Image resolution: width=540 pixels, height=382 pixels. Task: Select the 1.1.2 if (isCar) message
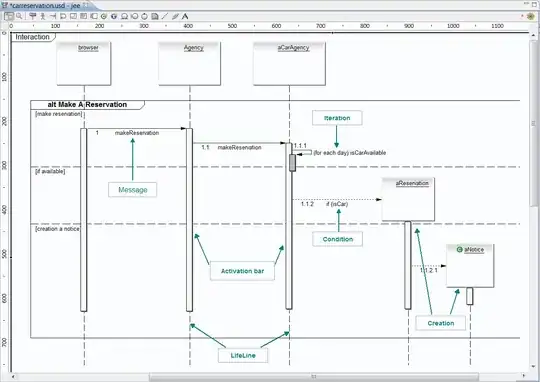324,204
